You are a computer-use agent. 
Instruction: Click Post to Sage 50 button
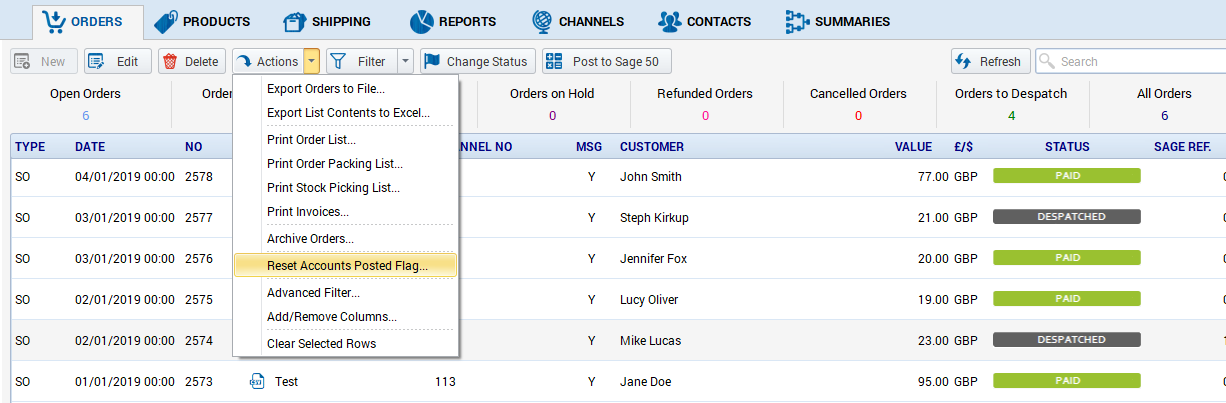[606, 61]
